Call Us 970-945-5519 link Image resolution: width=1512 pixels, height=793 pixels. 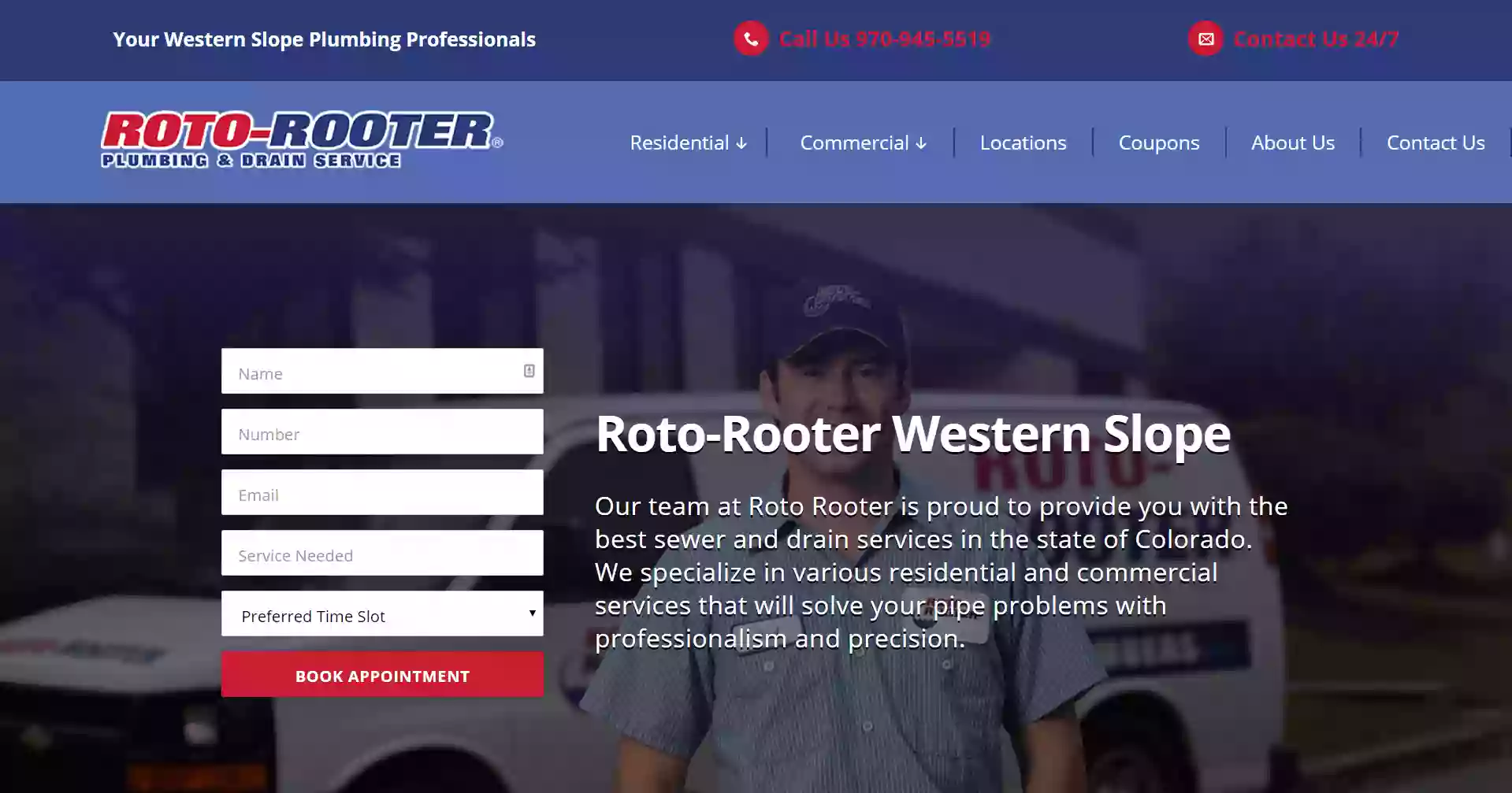pyautogui.click(x=885, y=39)
